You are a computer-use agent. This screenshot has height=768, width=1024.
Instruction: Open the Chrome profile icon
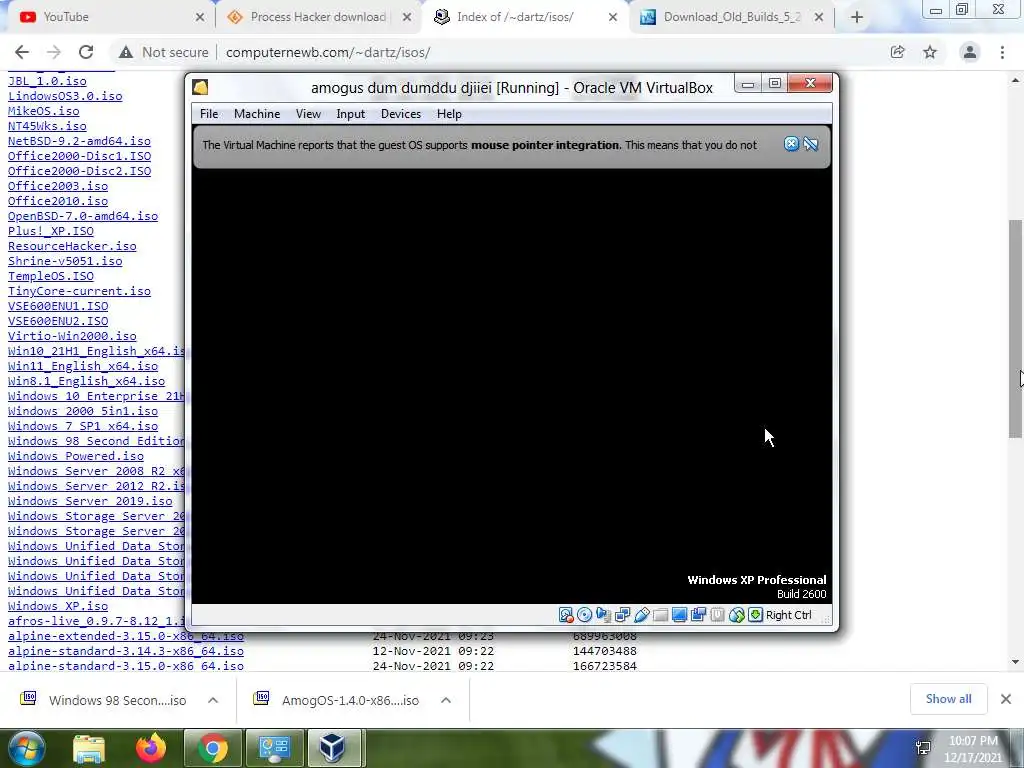click(970, 52)
